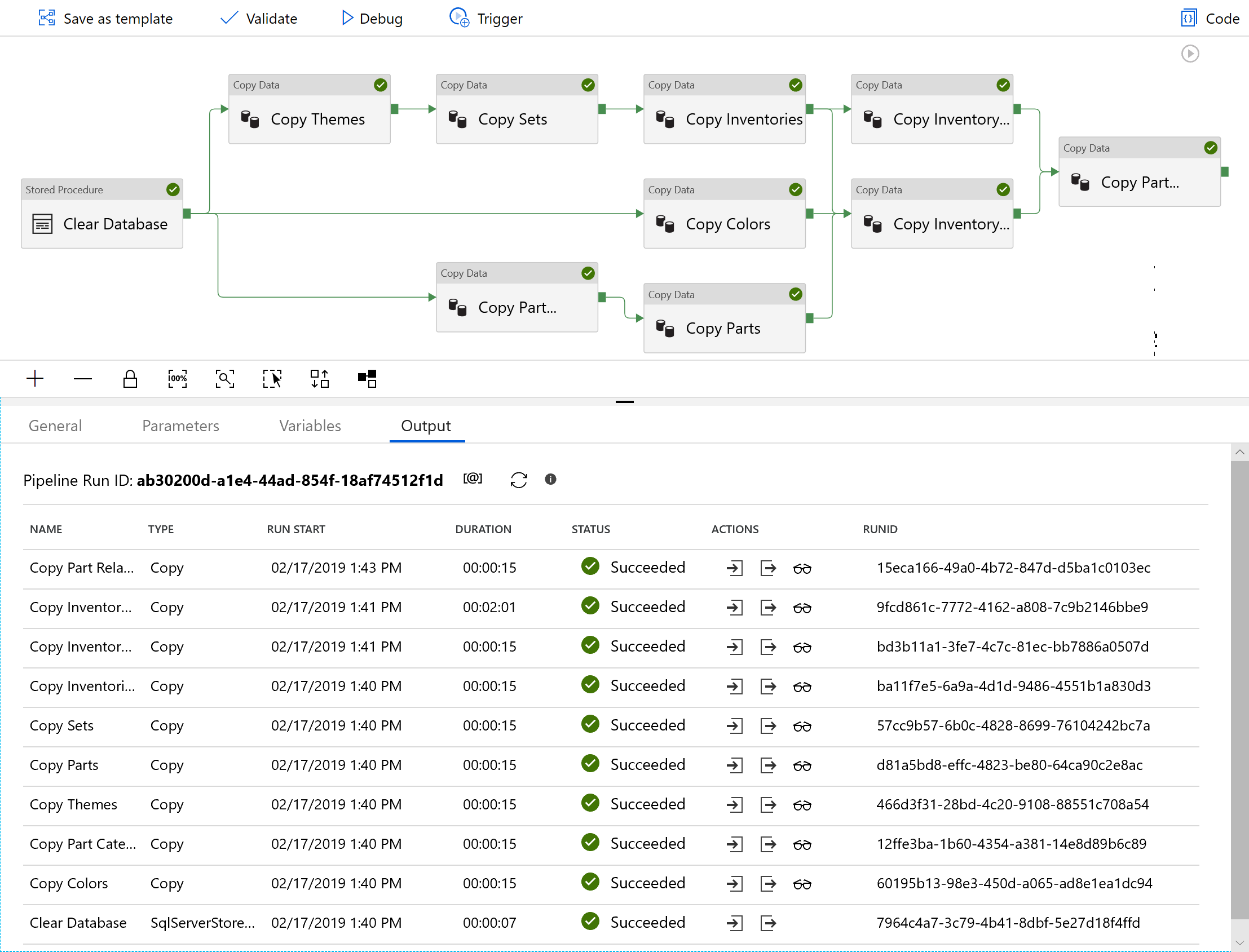Click the zoom out minus icon
This screenshot has height=952, width=1249.
tap(83, 379)
